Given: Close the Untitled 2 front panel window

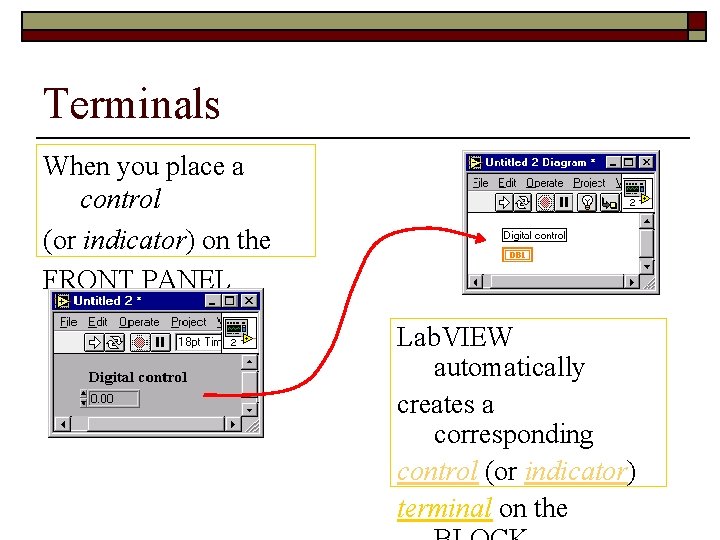Looking at the screenshot, I should (248, 301).
